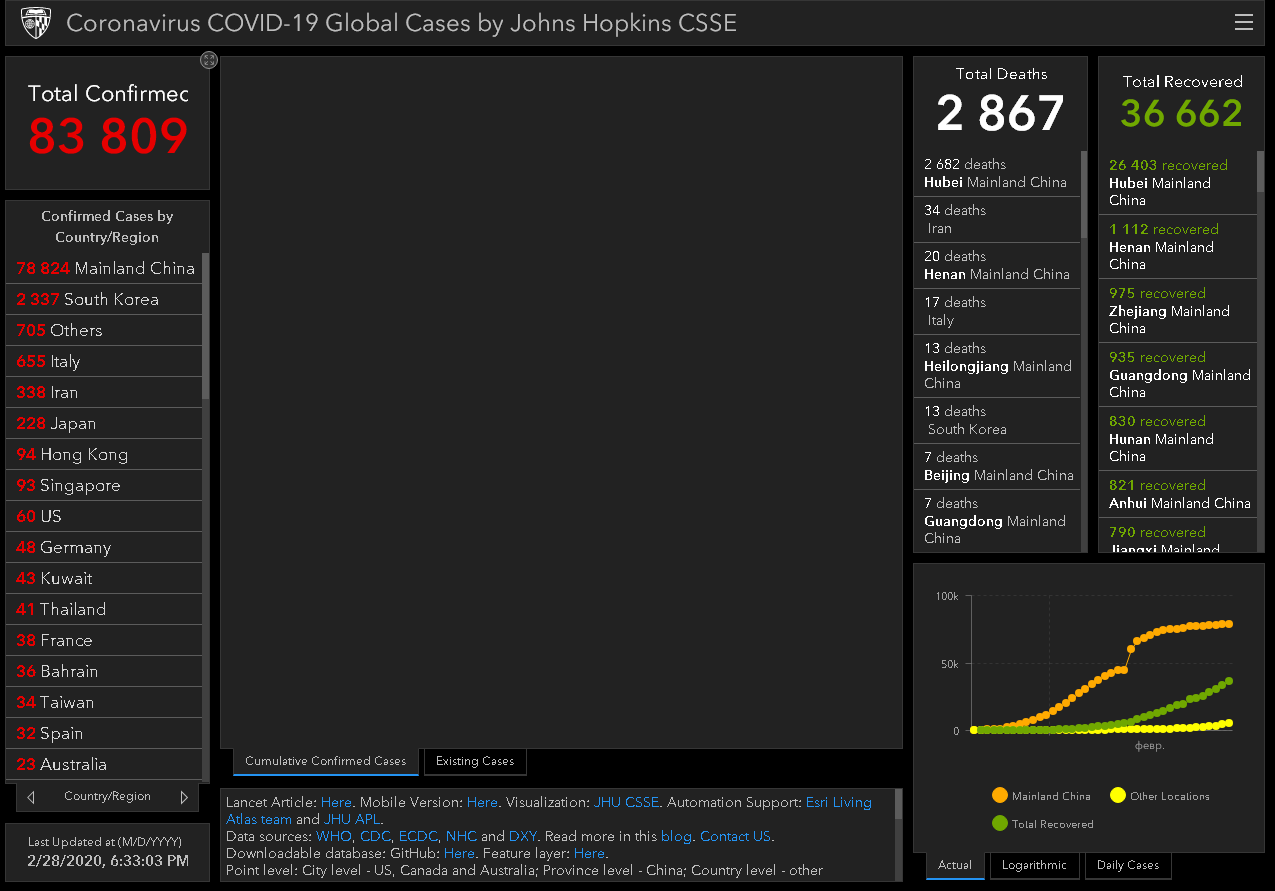Viewport: 1275px width, 891px height.
Task: Pick the '60 US' row
Action: click(104, 516)
